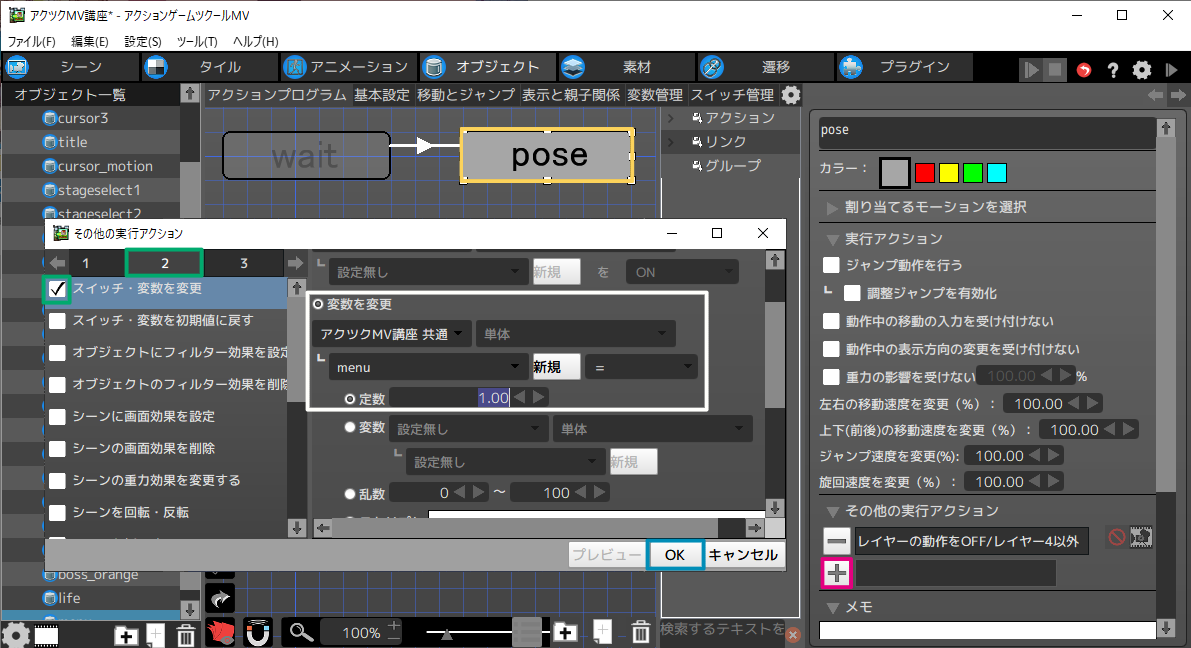Screen dimensions: 1191x648
Task: Click the red undo arrow icon
Action: pos(1085,70)
